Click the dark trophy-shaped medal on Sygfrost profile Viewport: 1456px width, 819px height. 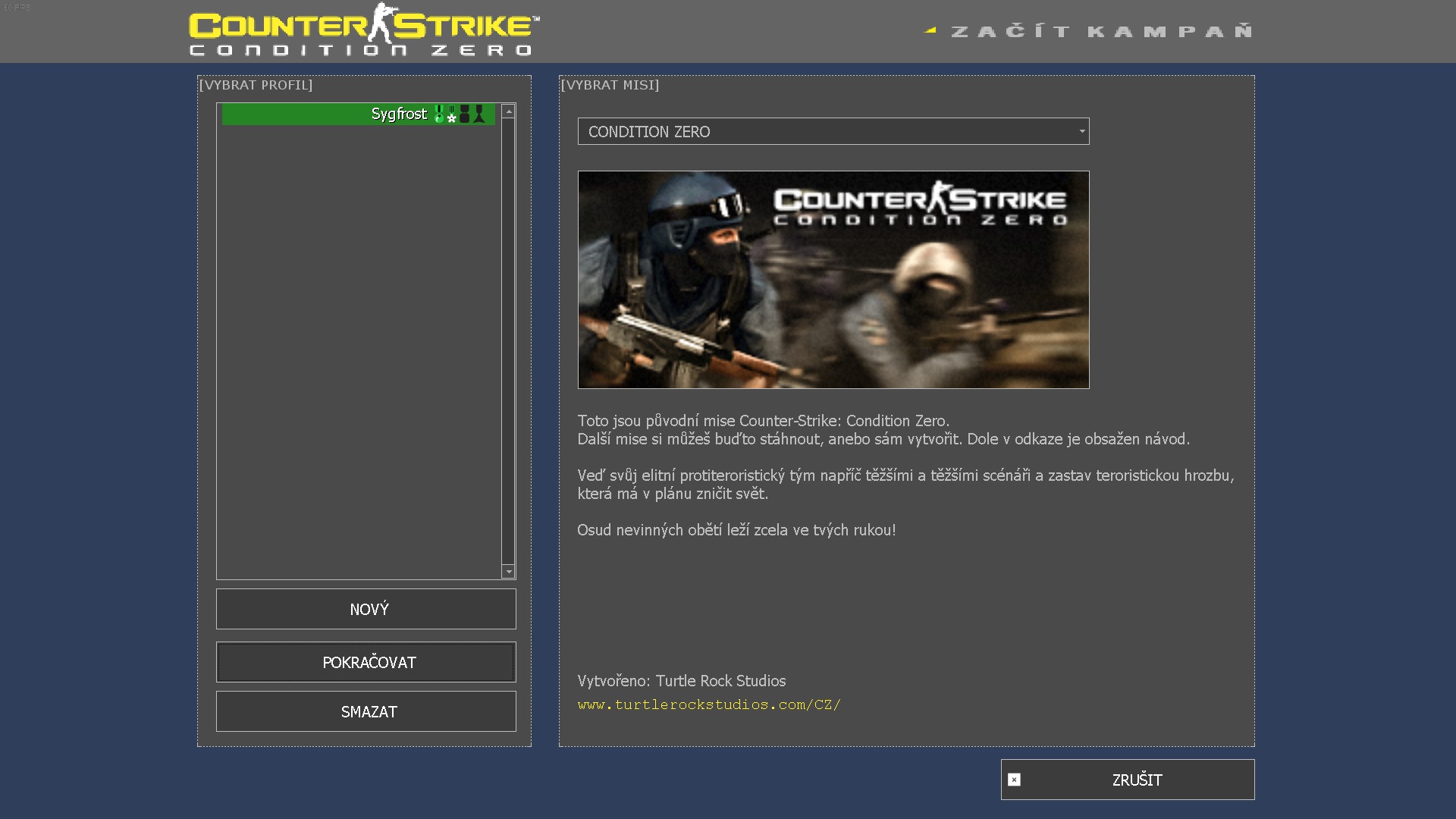(479, 115)
